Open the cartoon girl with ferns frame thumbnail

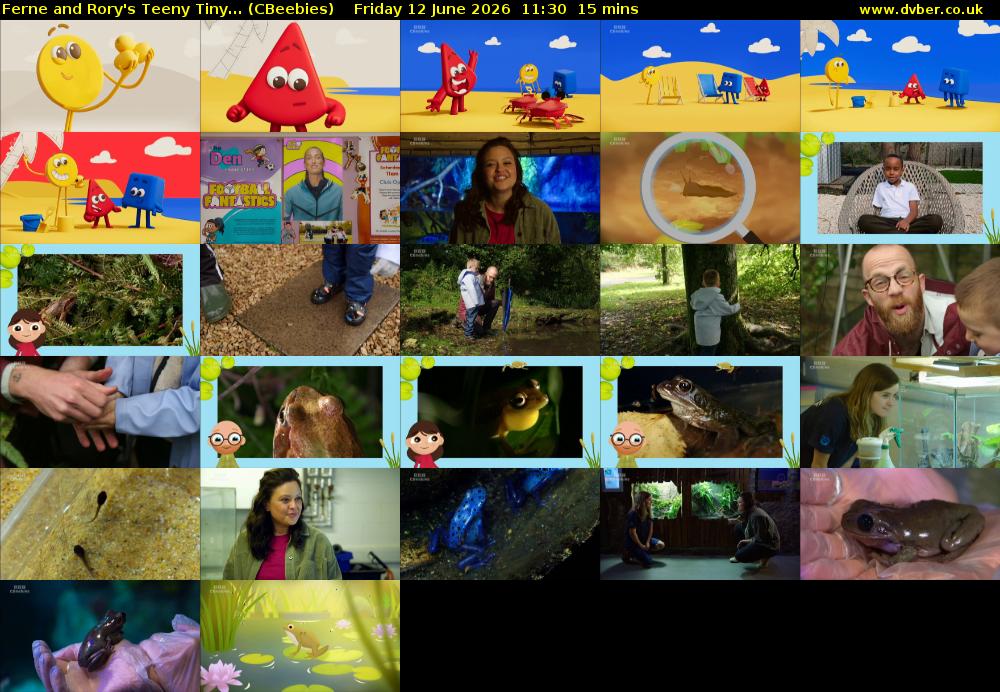[100, 300]
